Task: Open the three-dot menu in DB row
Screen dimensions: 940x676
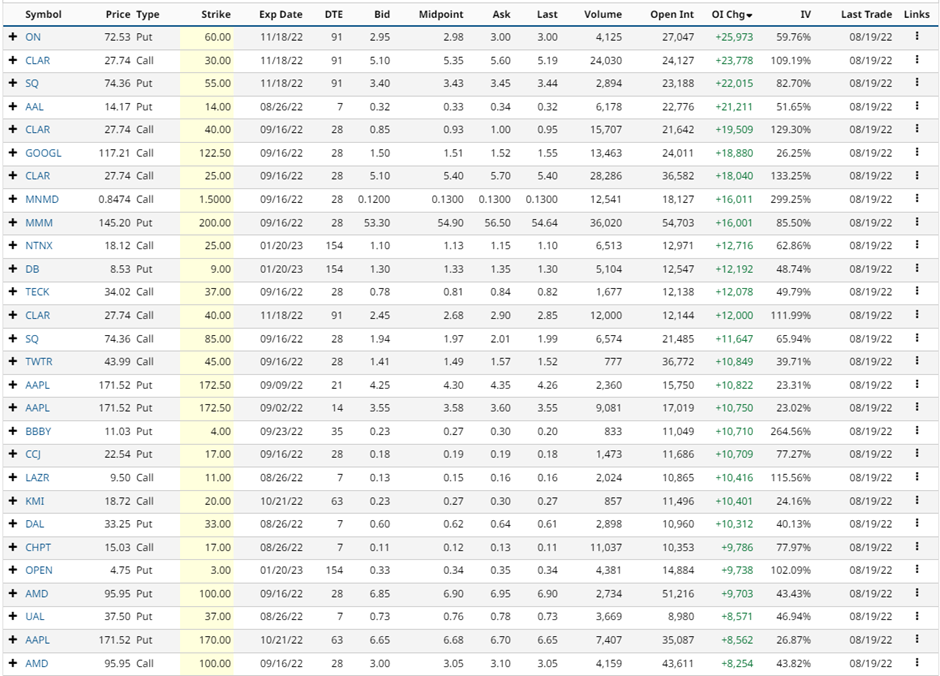Action: point(917,268)
